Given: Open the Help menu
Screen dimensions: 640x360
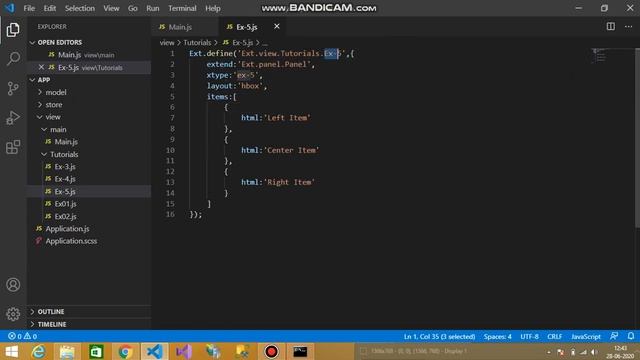Looking at the screenshot, I should [x=213, y=8].
